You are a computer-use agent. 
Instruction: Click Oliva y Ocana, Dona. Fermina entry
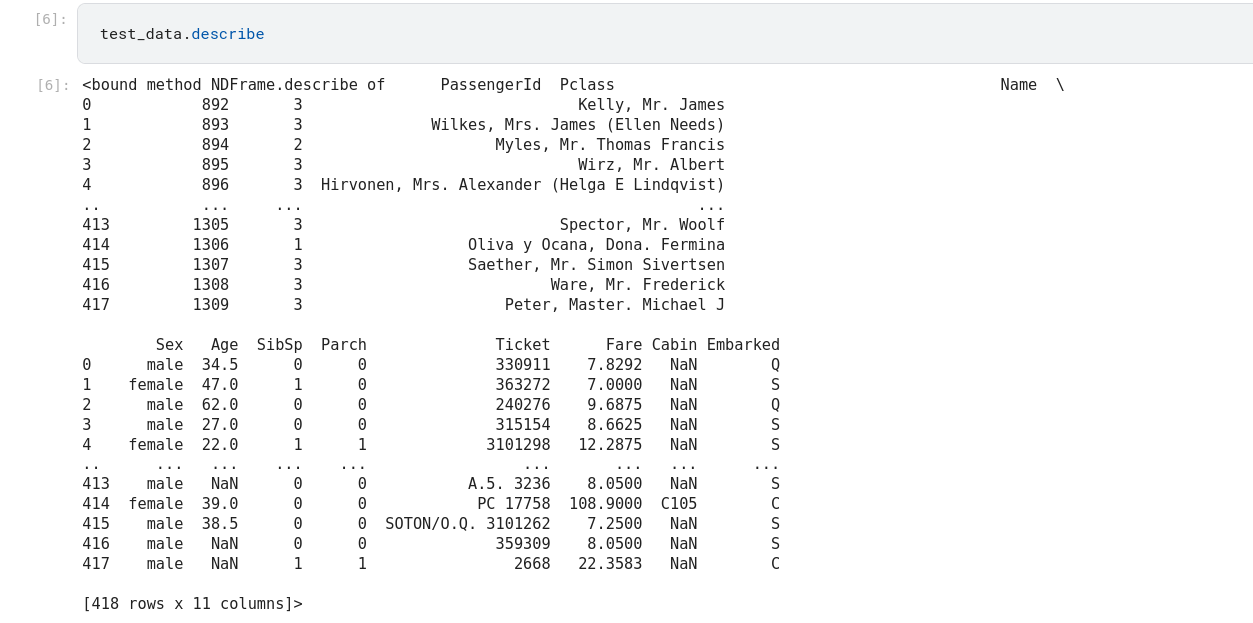click(596, 245)
